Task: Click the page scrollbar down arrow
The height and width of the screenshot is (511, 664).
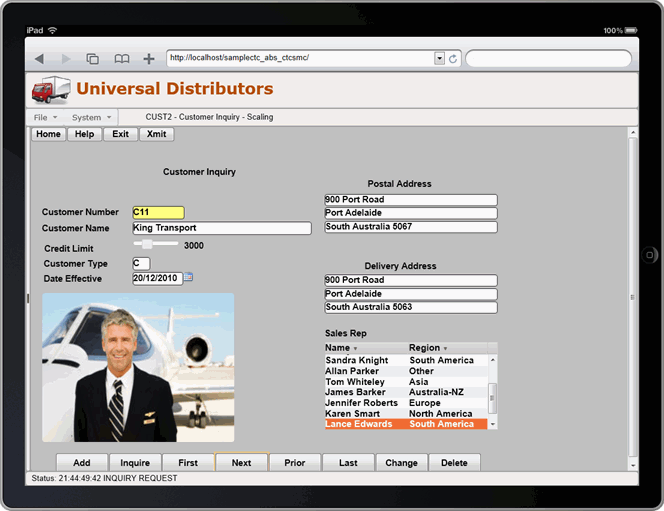Action: tap(633, 465)
